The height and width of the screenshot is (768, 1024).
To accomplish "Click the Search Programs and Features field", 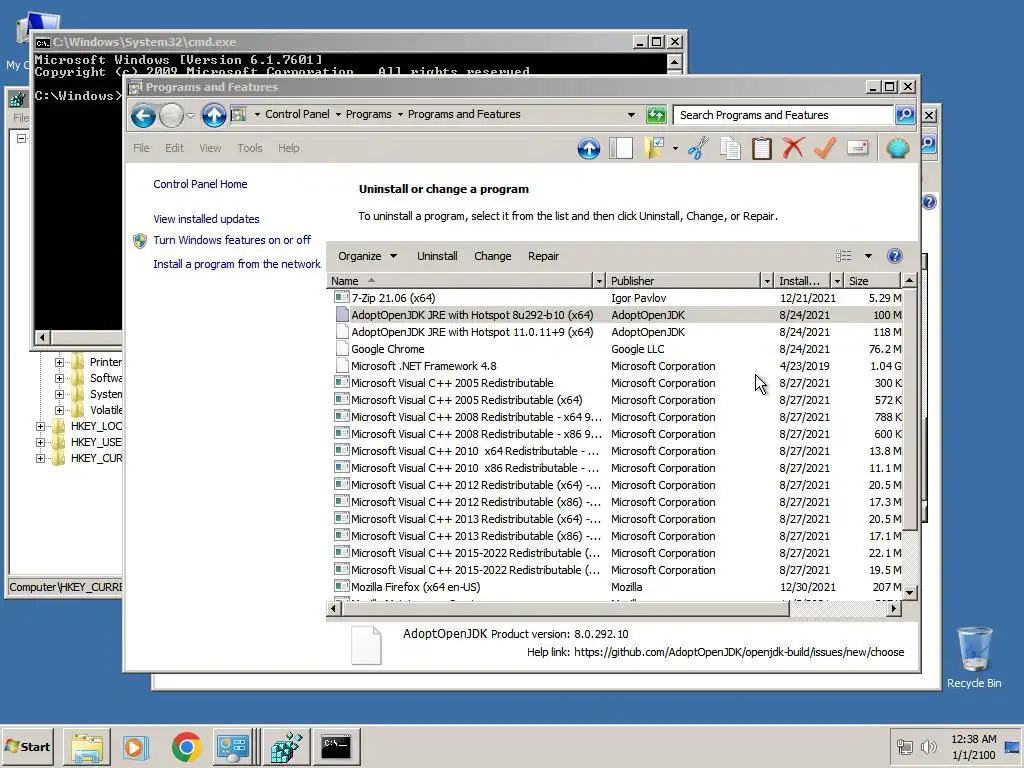I will pos(783,115).
